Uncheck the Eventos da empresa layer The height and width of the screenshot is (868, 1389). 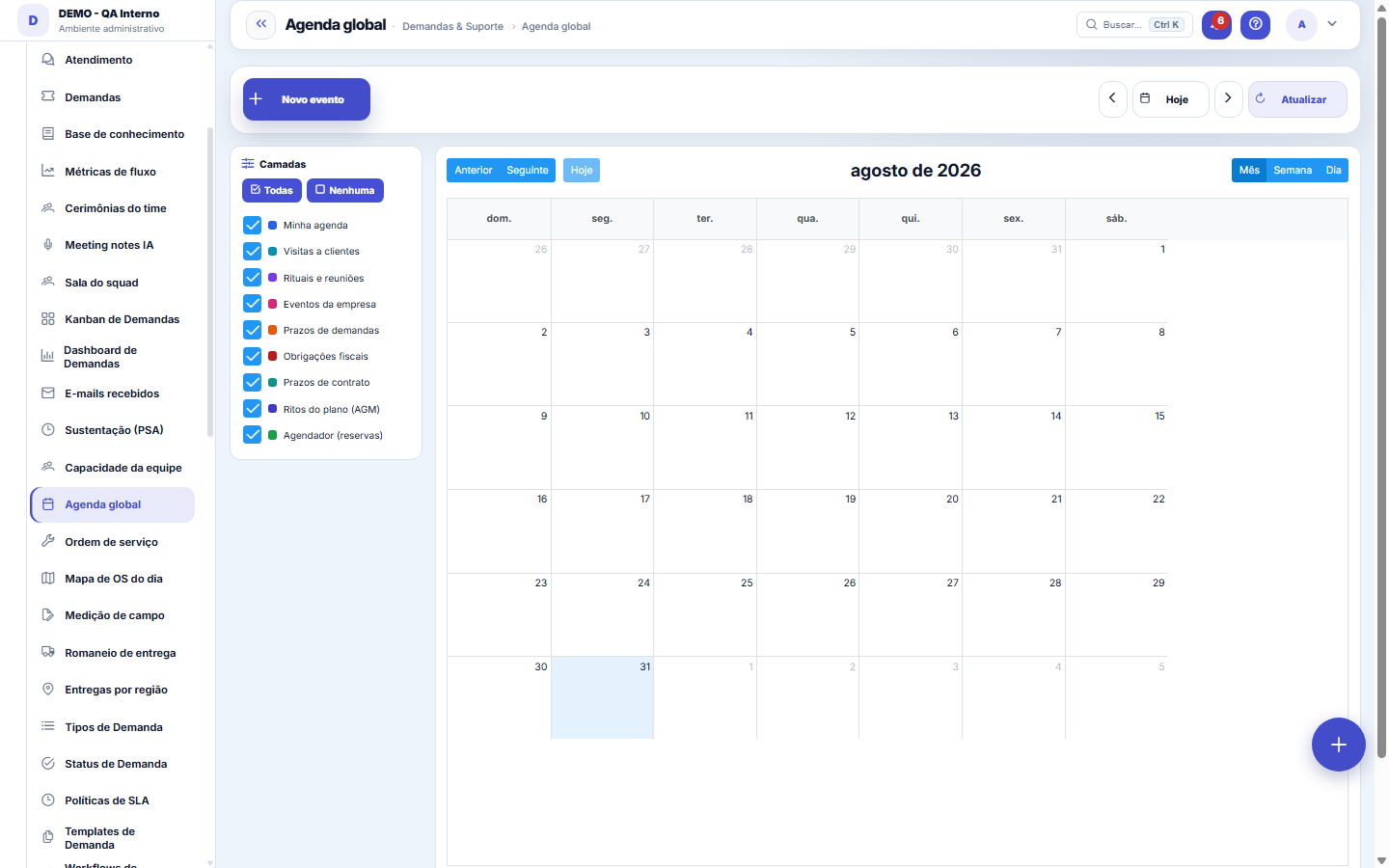(253, 304)
